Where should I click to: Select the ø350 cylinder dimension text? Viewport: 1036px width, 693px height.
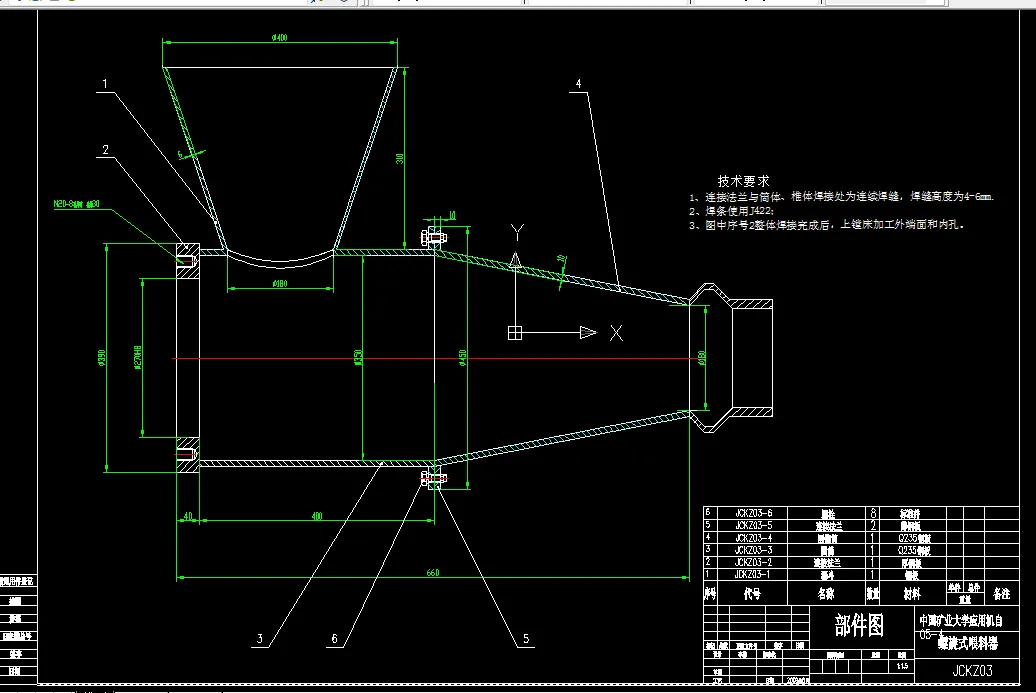point(358,358)
